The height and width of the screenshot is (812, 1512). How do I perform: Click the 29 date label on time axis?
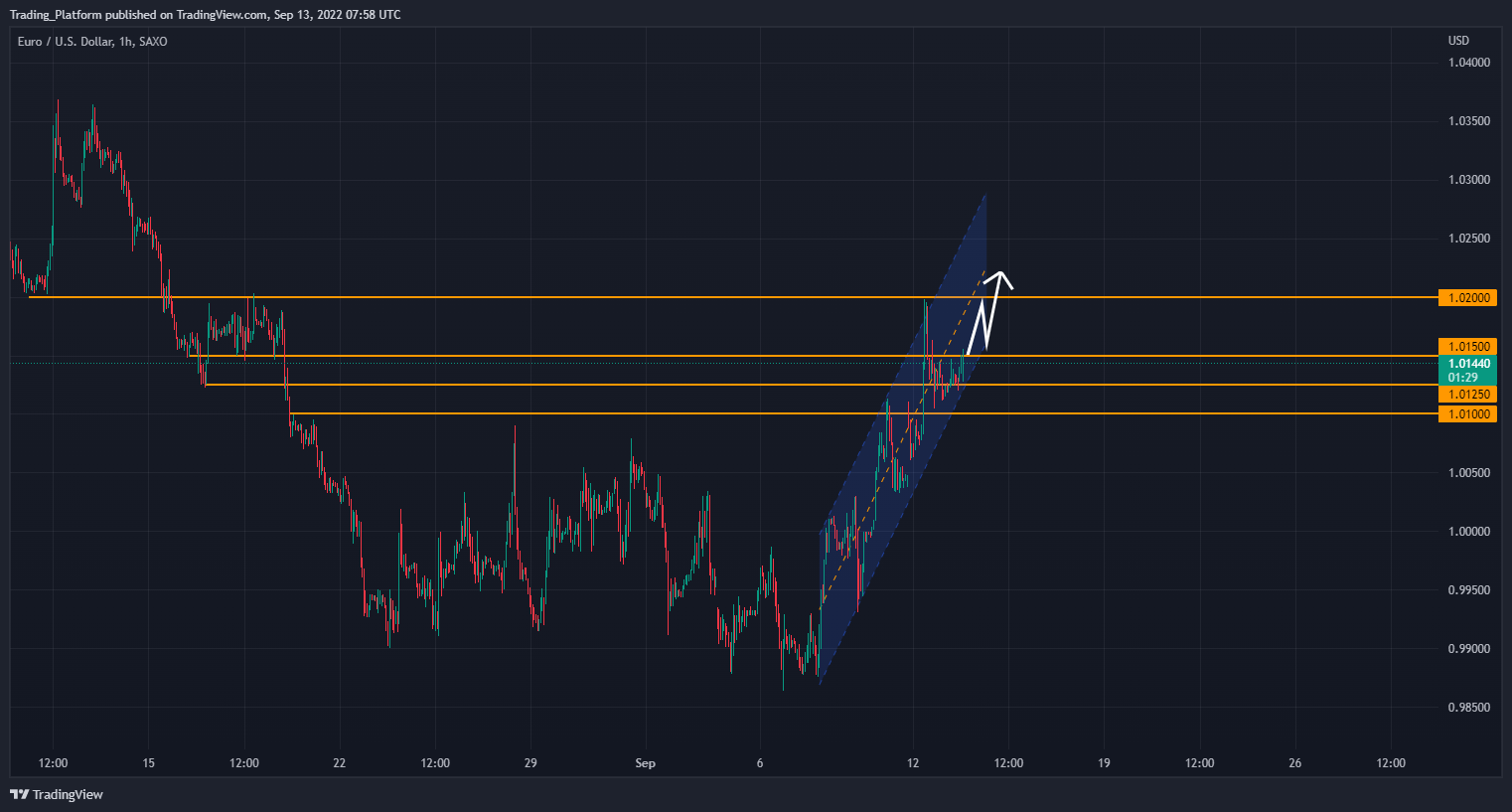pos(530,763)
